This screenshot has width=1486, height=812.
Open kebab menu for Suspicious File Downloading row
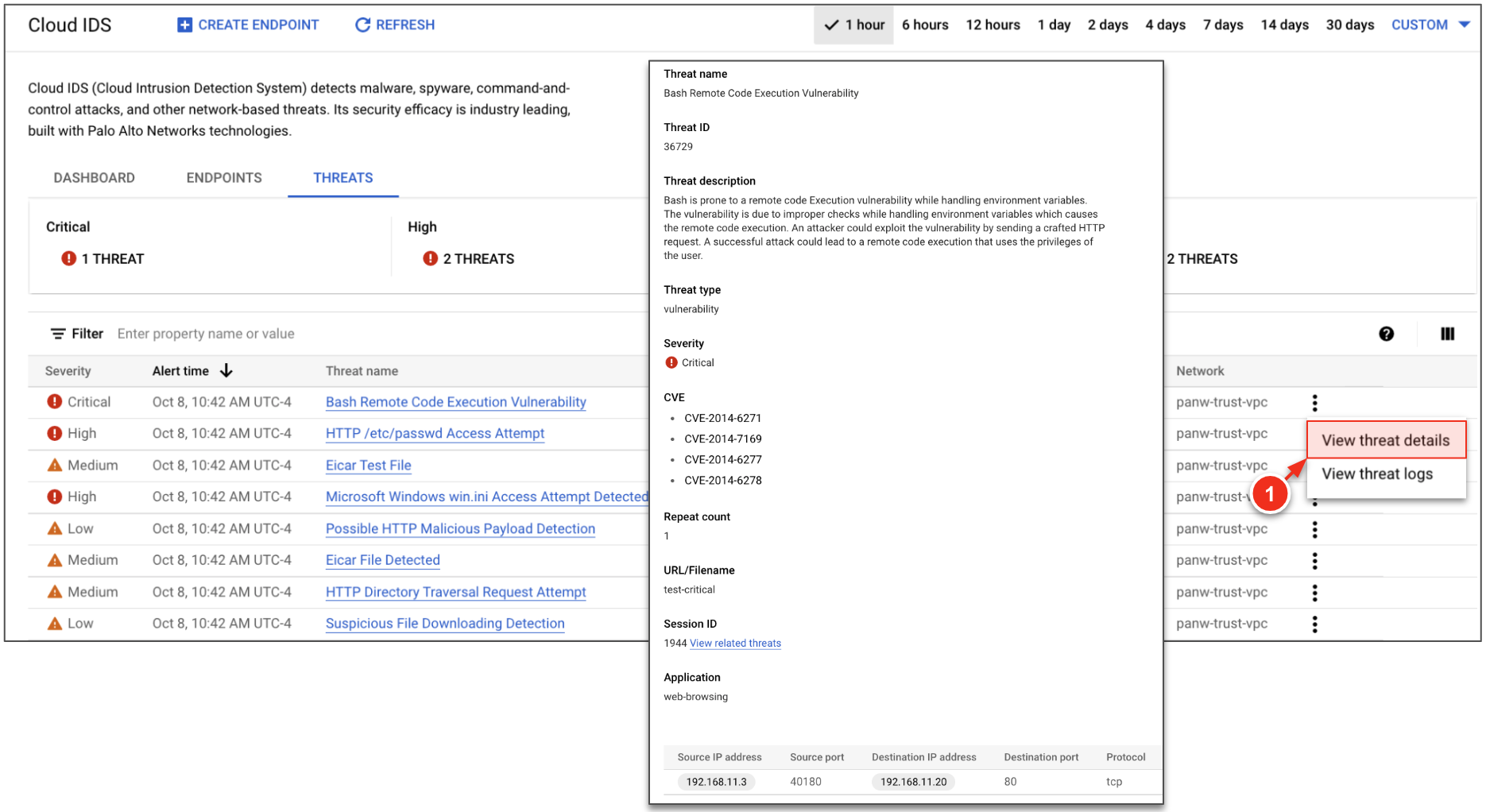(1314, 624)
